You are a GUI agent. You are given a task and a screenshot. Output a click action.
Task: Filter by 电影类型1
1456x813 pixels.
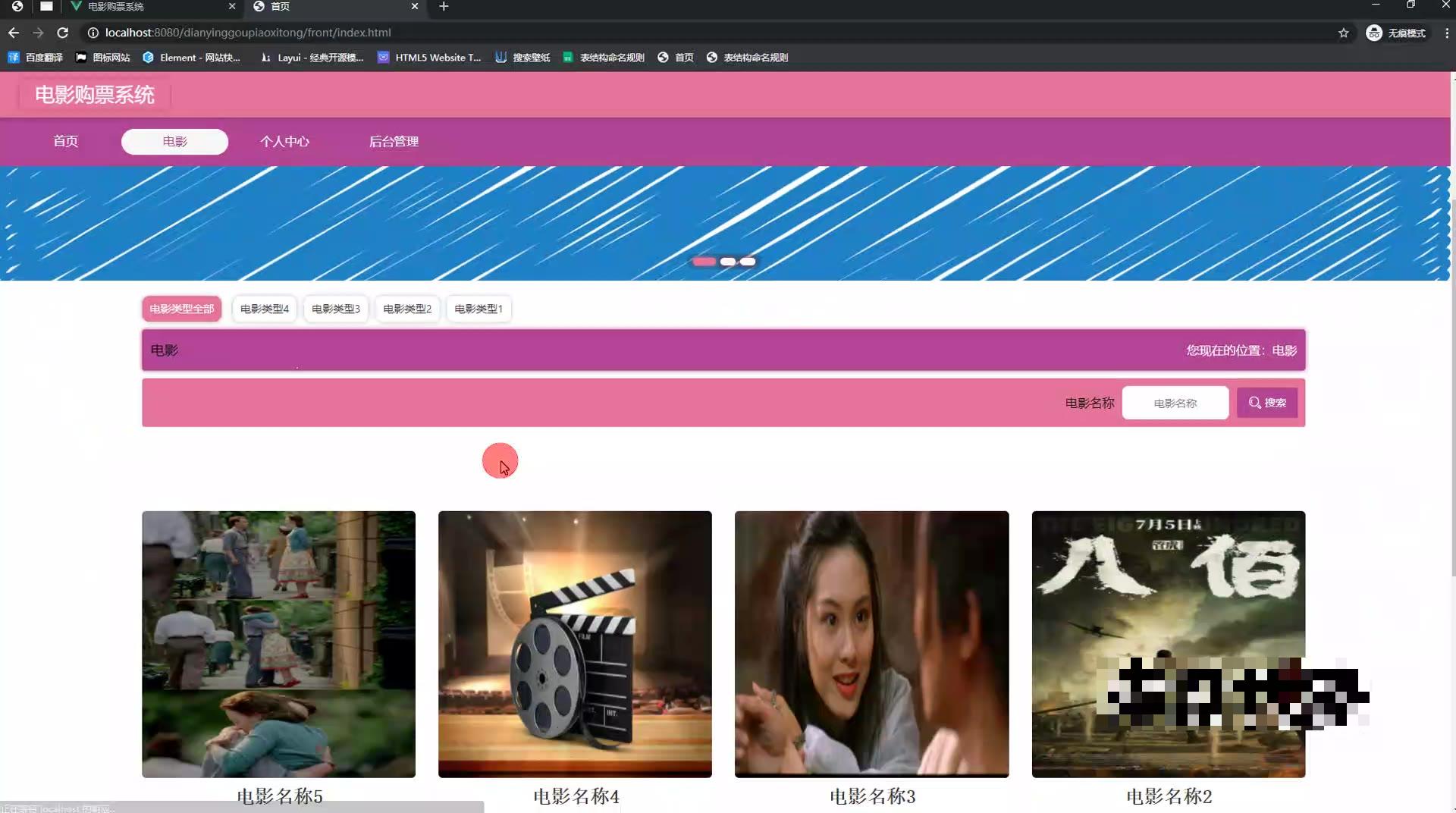(x=479, y=309)
